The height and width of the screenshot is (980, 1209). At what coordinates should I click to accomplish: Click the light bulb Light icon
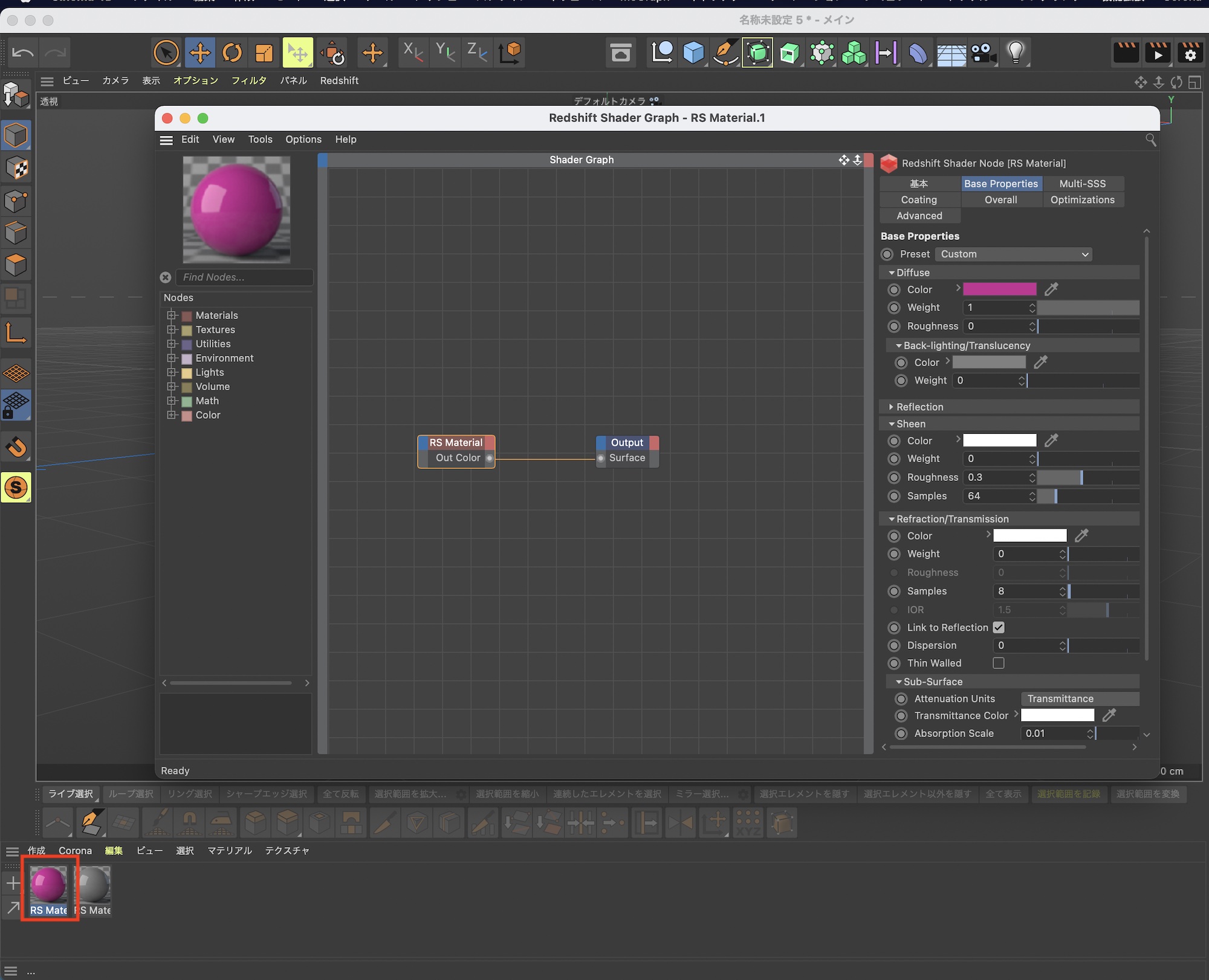1016,53
